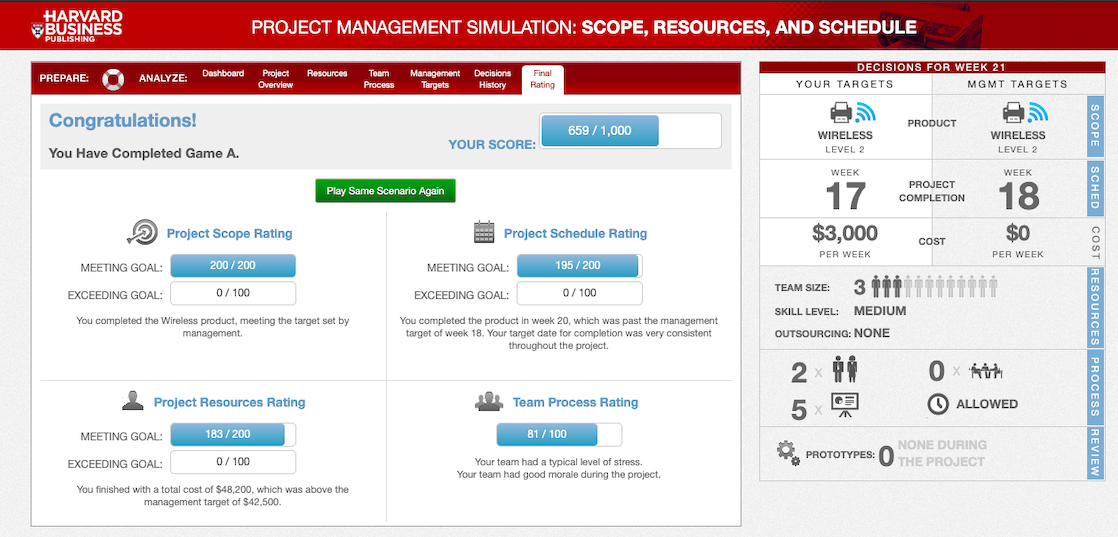Select the PROCESS side tab
Viewport: 1118px width, 537px height.
1095,387
